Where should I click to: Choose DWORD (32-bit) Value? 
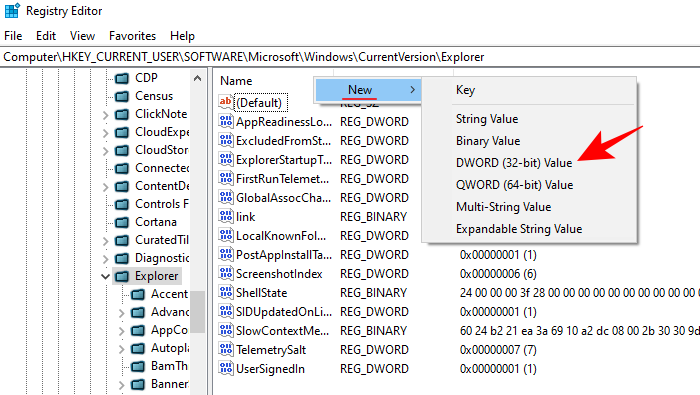click(529, 162)
